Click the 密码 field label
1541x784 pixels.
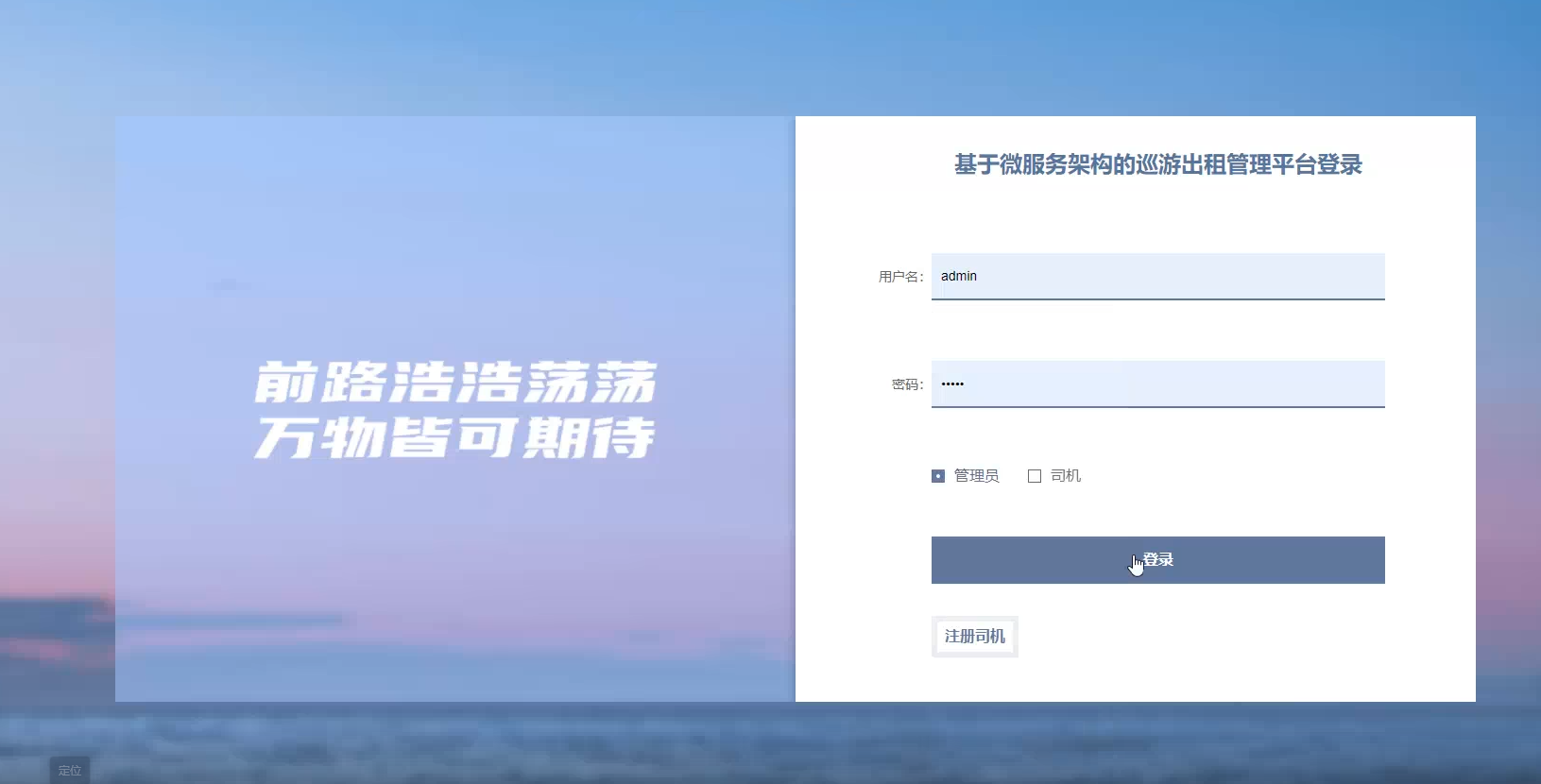[907, 384]
